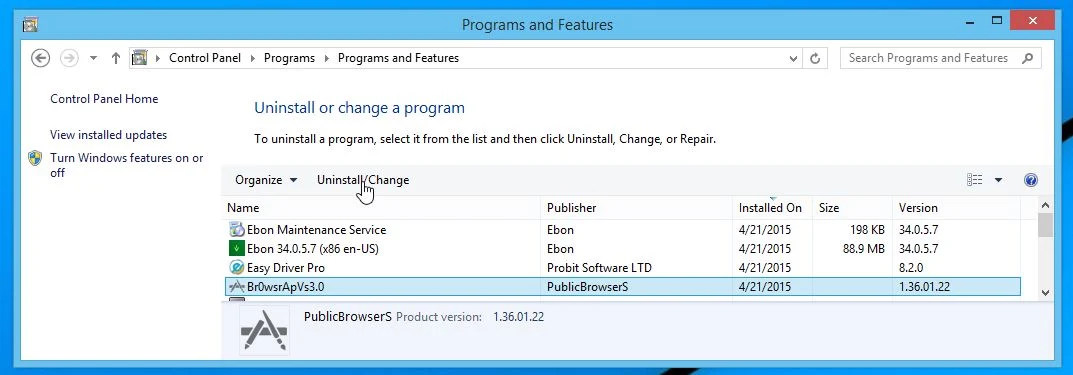Open Help with the question mark icon
The height and width of the screenshot is (375, 1073).
tap(1031, 180)
